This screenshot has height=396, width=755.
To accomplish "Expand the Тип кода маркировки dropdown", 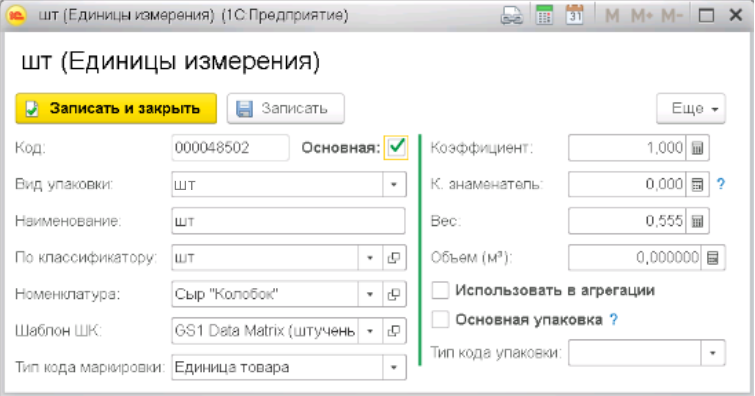I will 394,368.
